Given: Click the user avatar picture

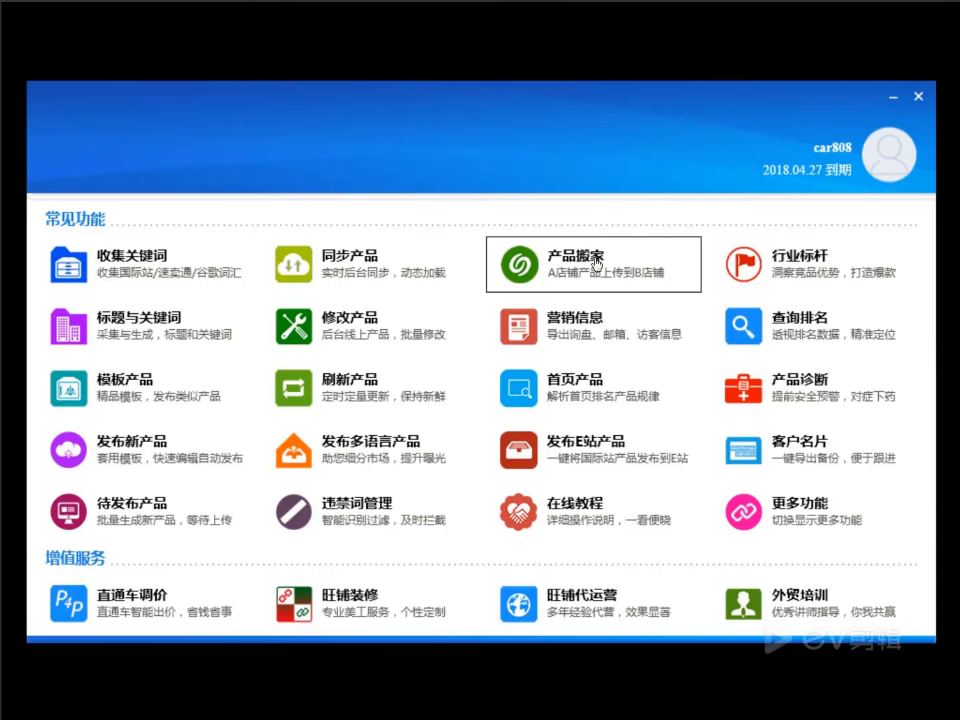Looking at the screenshot, I should point(889,154).
